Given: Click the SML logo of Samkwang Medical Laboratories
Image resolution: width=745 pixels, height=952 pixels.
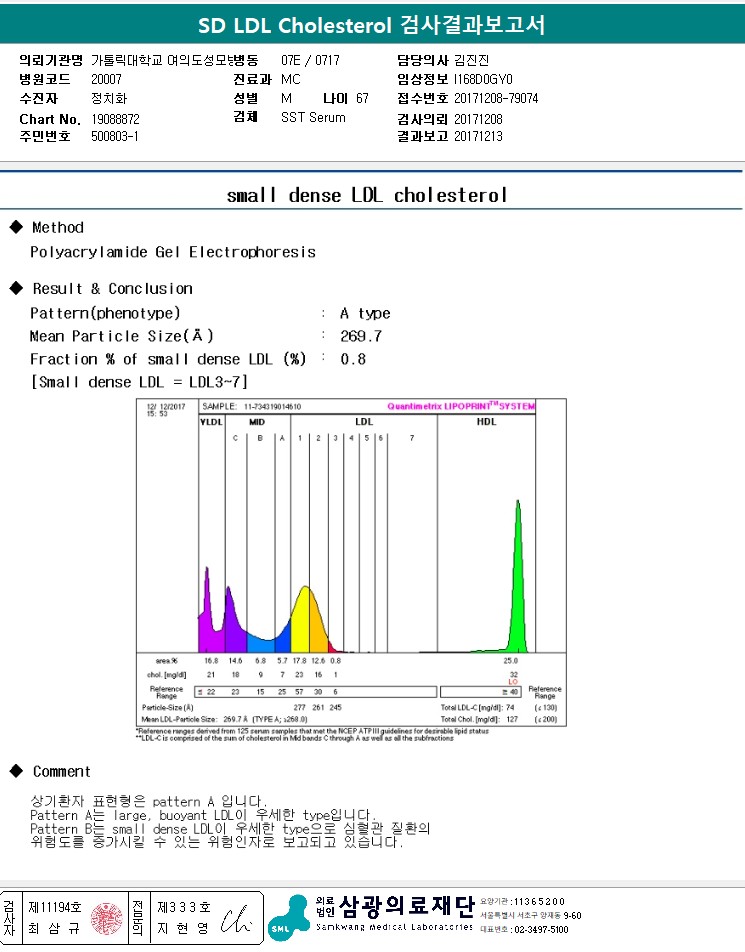Looking at the screenshot, I should pos(289,917).
